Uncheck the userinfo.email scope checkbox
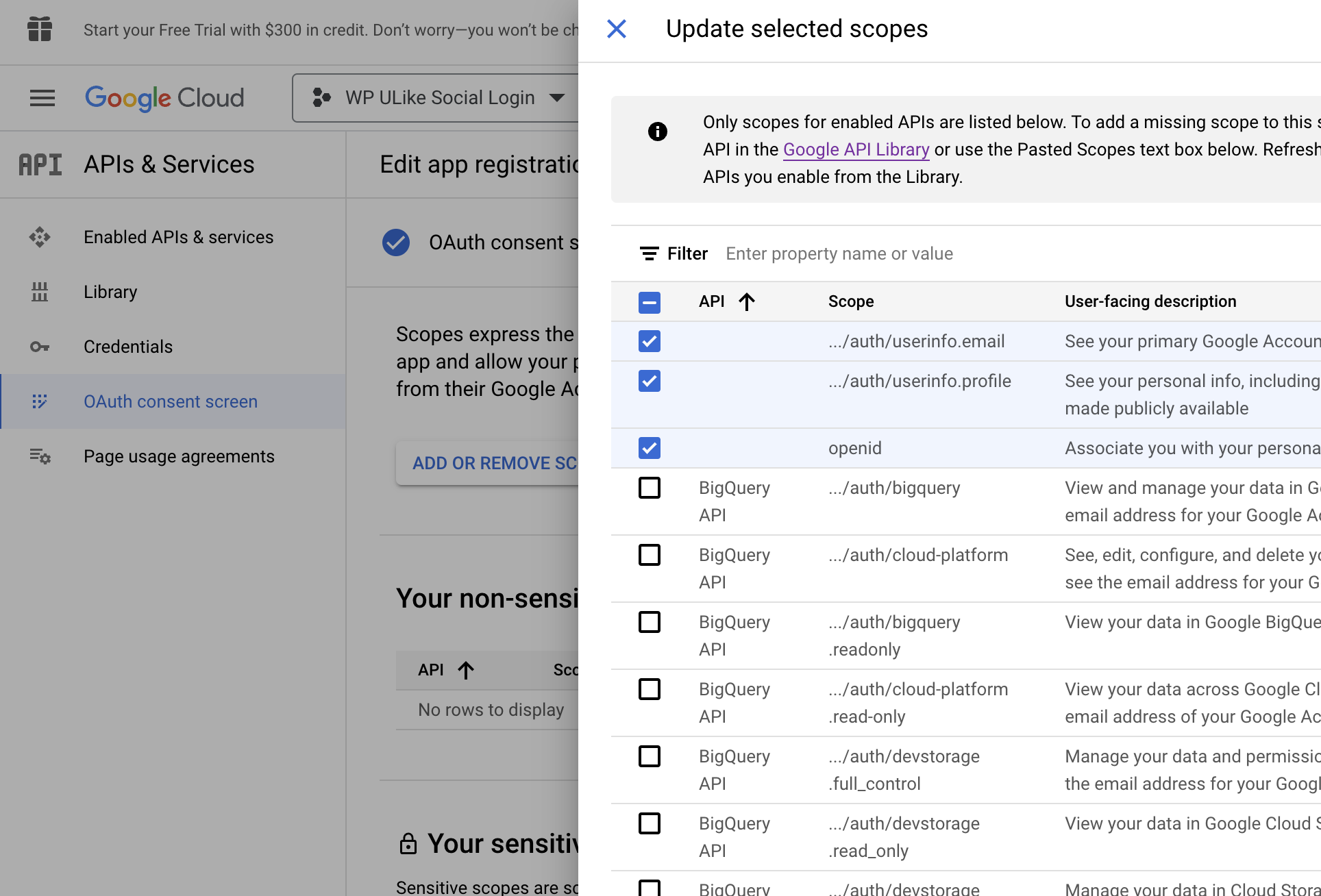The height and width of the screenshot is (896, 1321). [649, 341]
